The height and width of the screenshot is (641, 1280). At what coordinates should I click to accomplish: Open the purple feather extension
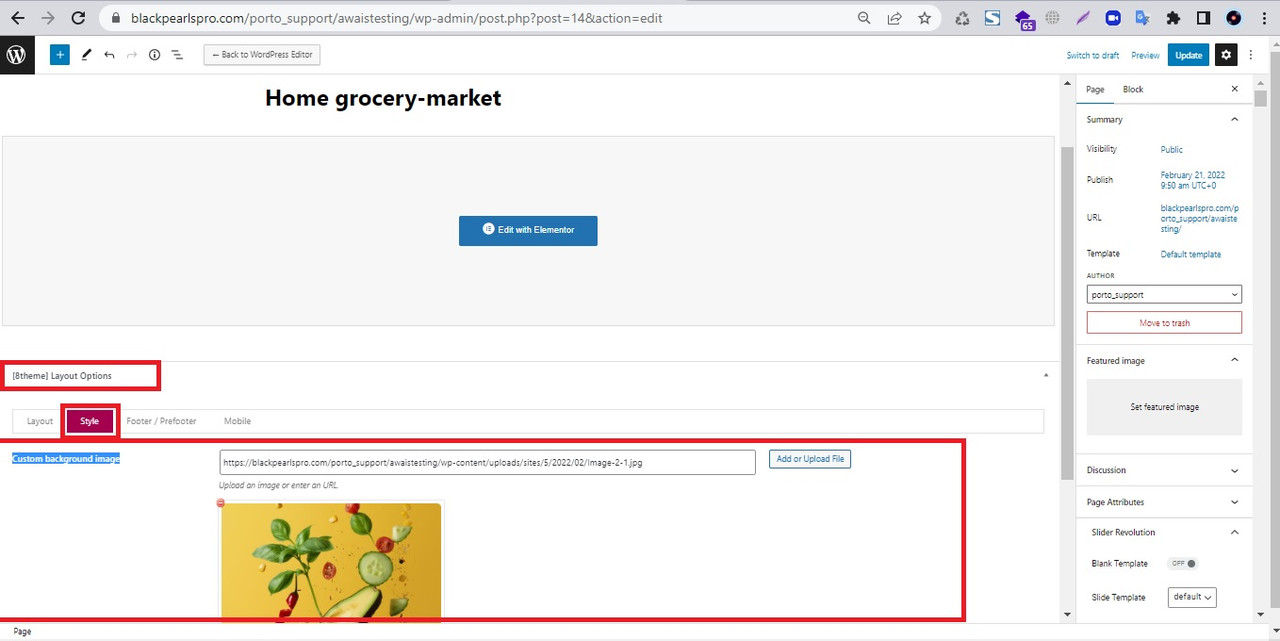[1082, 18]
